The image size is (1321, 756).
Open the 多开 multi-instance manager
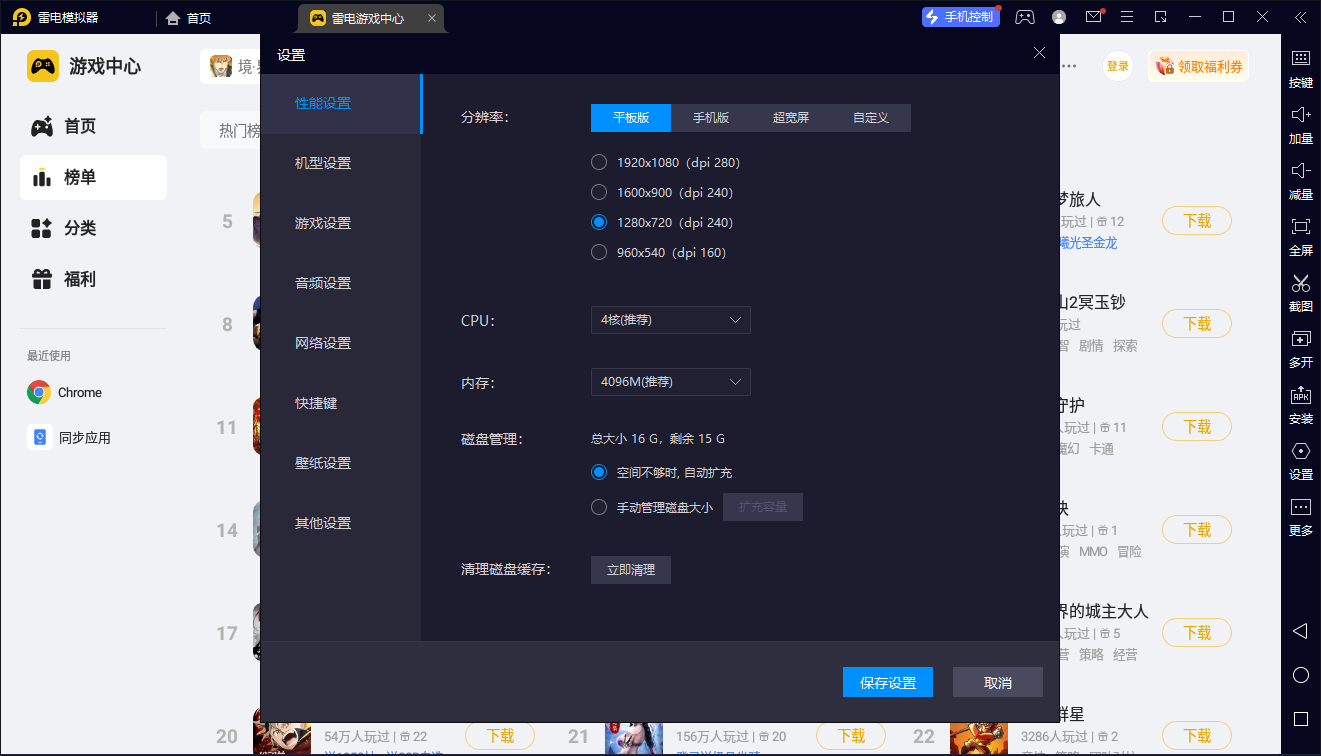point(1300,350)
